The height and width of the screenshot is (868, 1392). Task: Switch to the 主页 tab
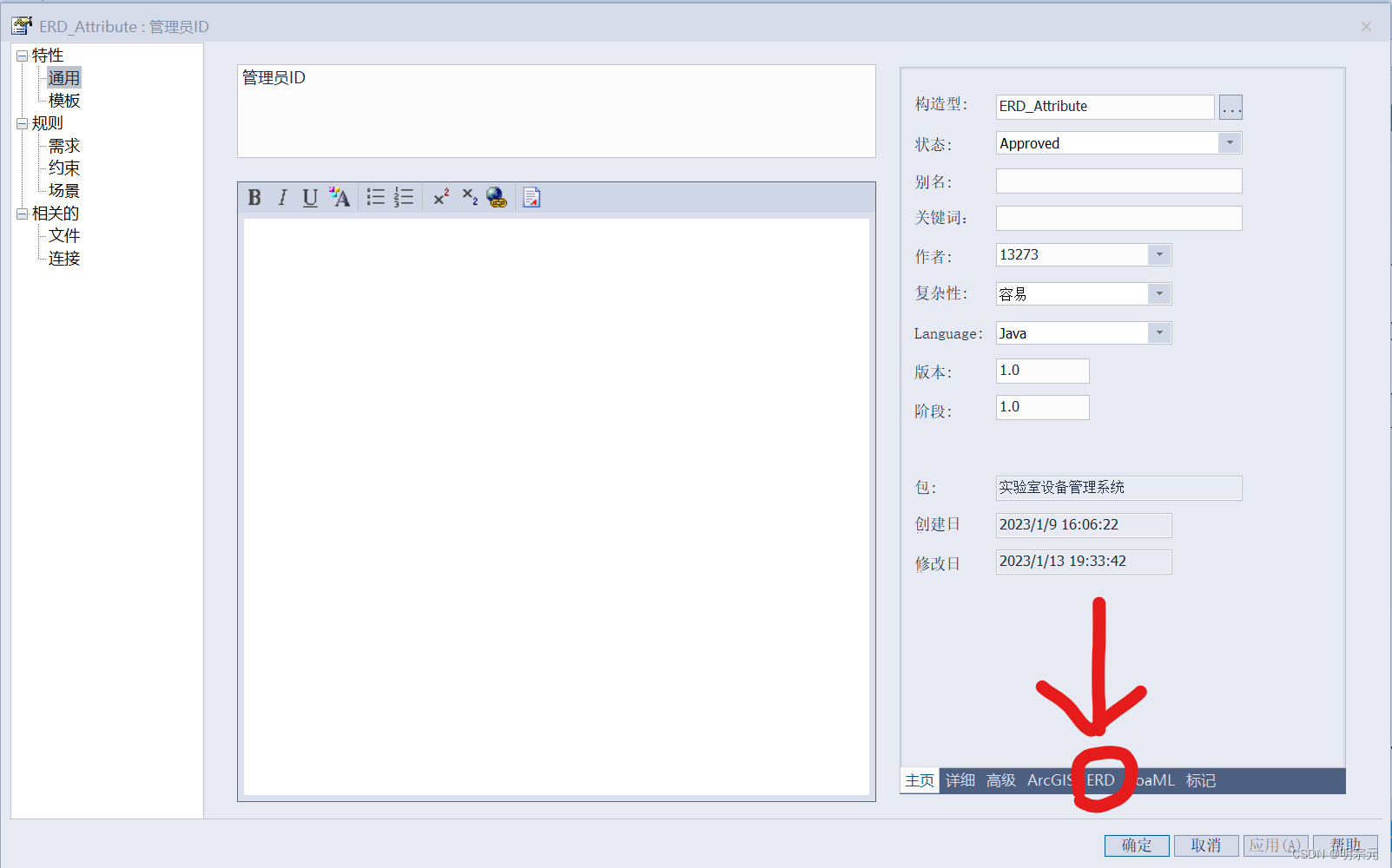920,780
